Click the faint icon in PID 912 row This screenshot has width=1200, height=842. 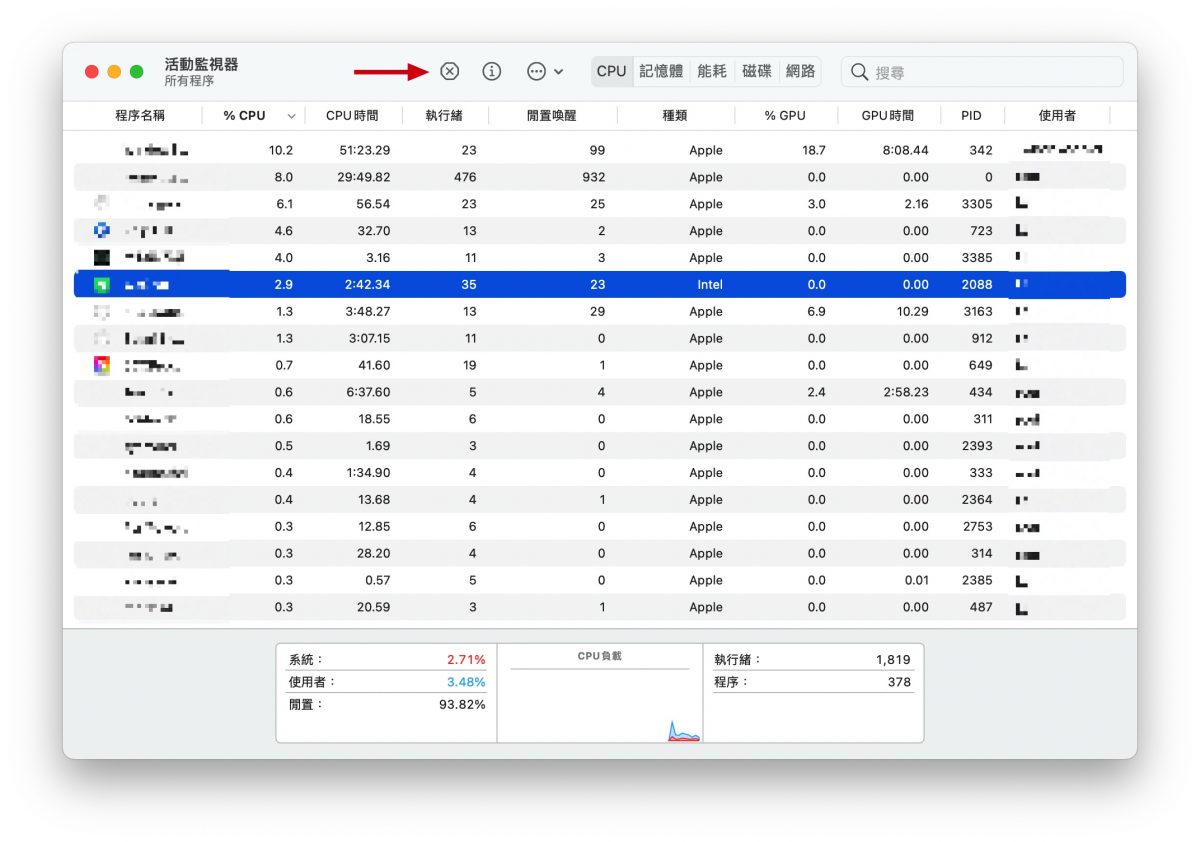pyautogui.click(x=101, y=338)
